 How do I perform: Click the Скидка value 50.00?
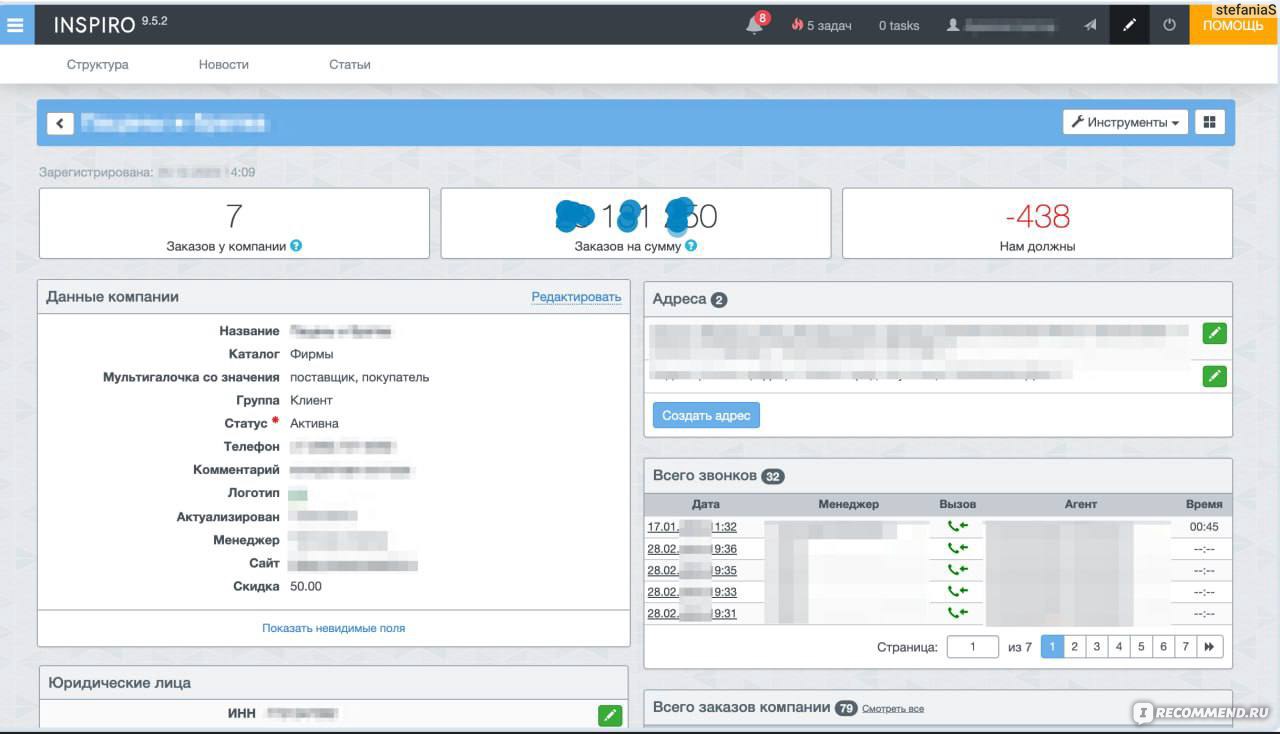pos(306,586)
